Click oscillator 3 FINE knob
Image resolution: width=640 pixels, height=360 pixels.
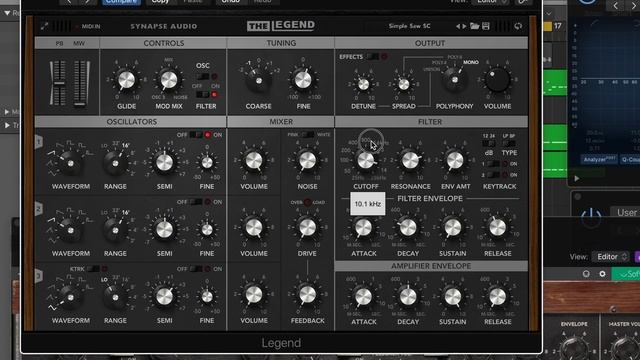[x=207, y=297]
